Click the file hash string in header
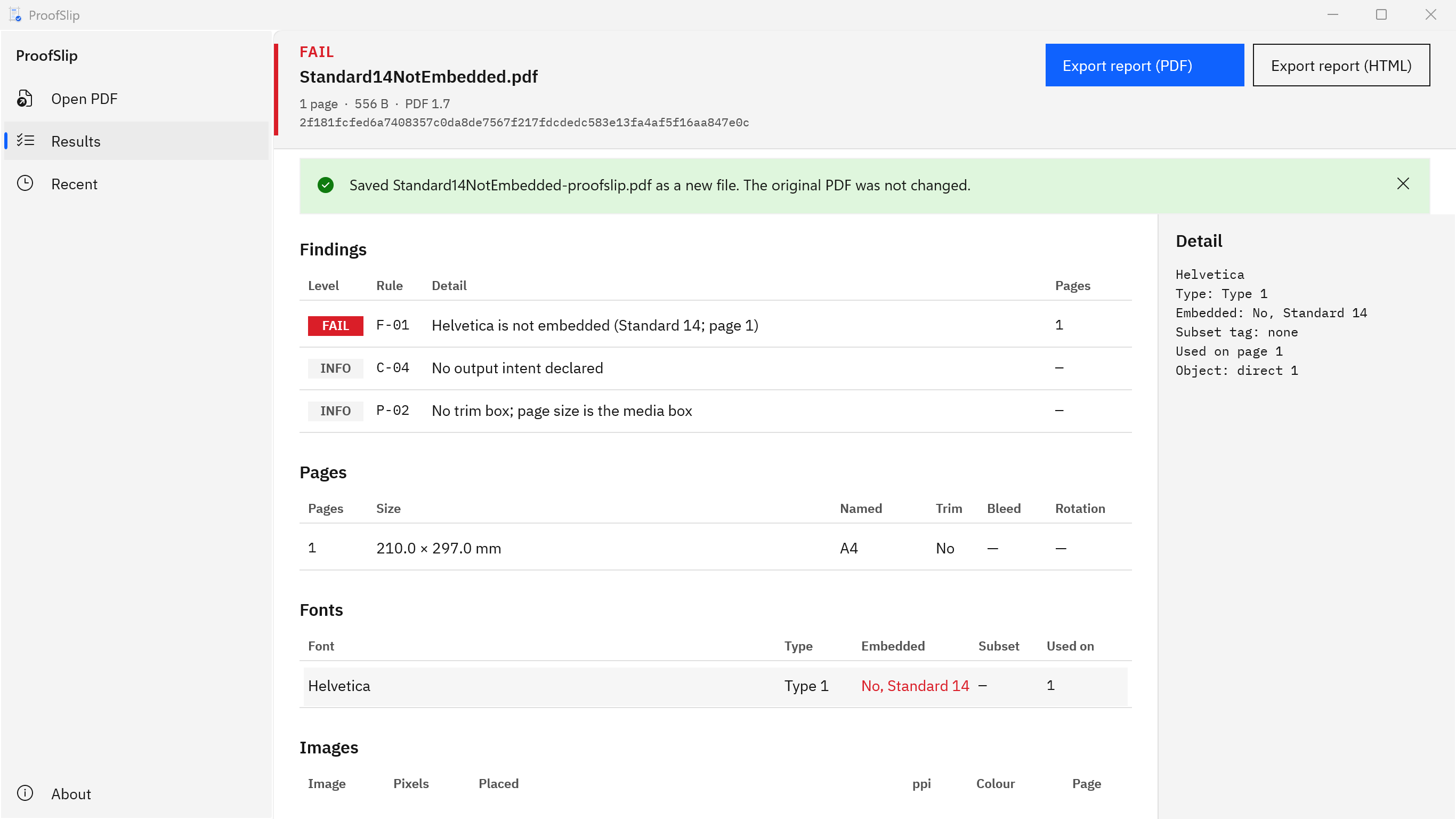1456x819 pixels. click(524, 123)
